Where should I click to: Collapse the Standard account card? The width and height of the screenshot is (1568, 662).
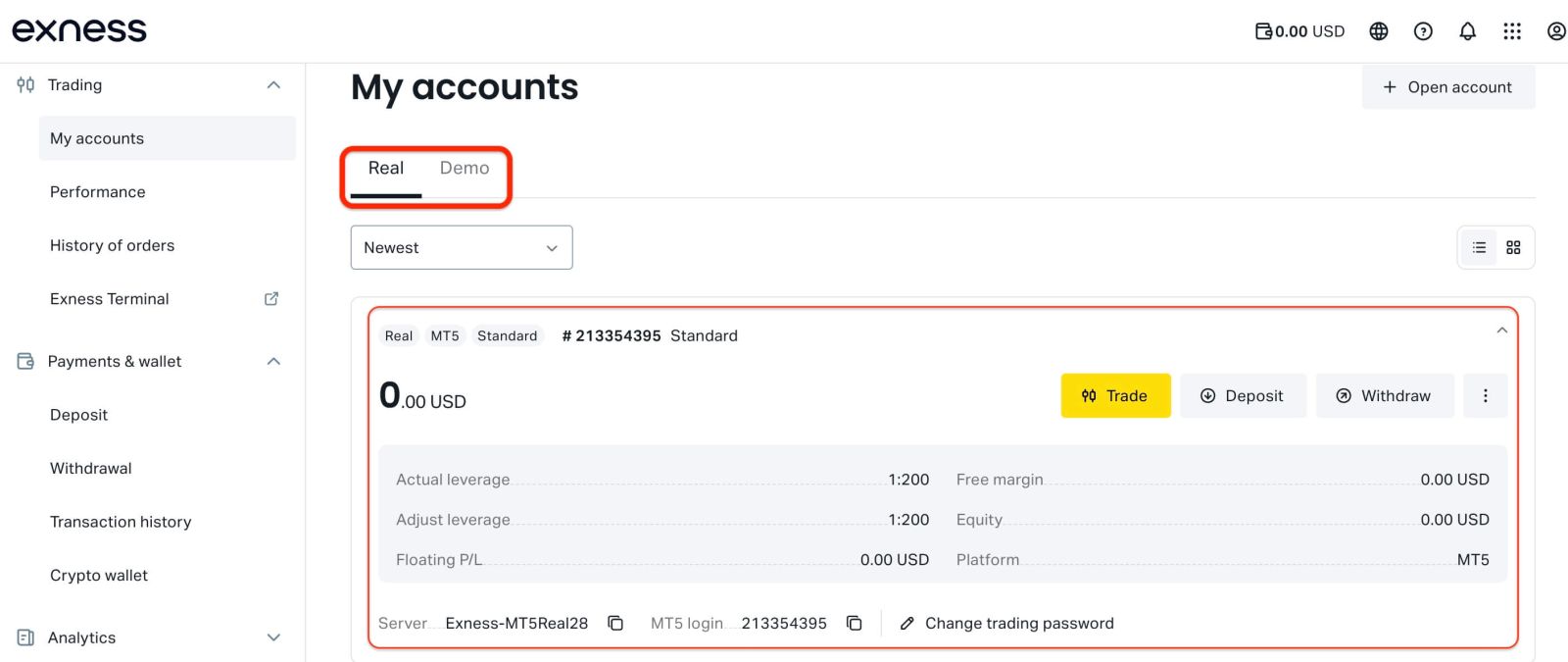[x=1501, y=331]
